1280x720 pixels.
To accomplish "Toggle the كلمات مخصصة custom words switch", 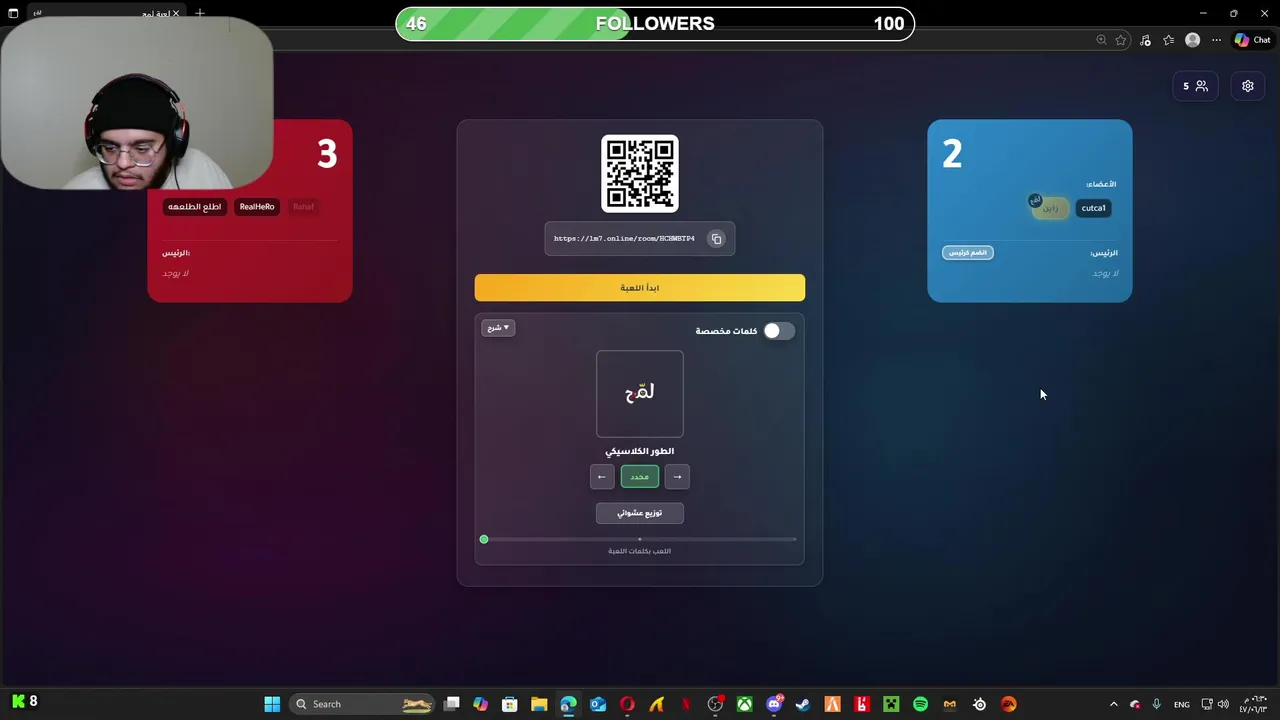I will pyautogui.click(x=778, y=331).
